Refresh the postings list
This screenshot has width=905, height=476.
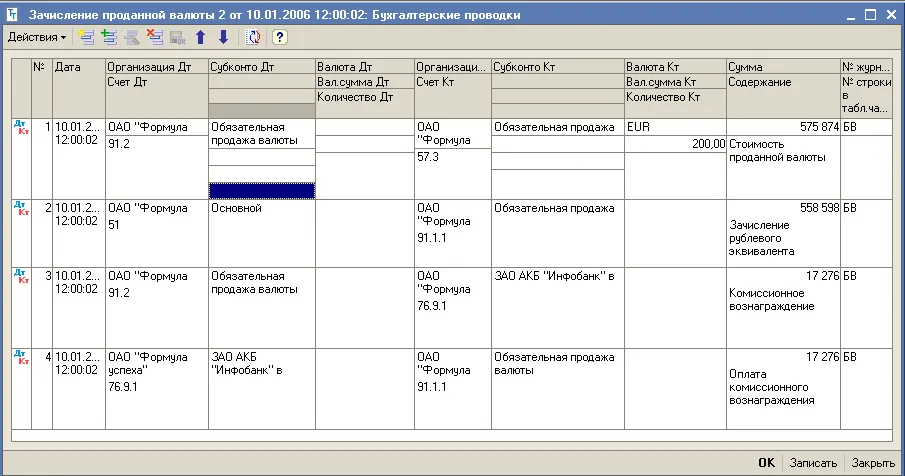click(253, 38)
